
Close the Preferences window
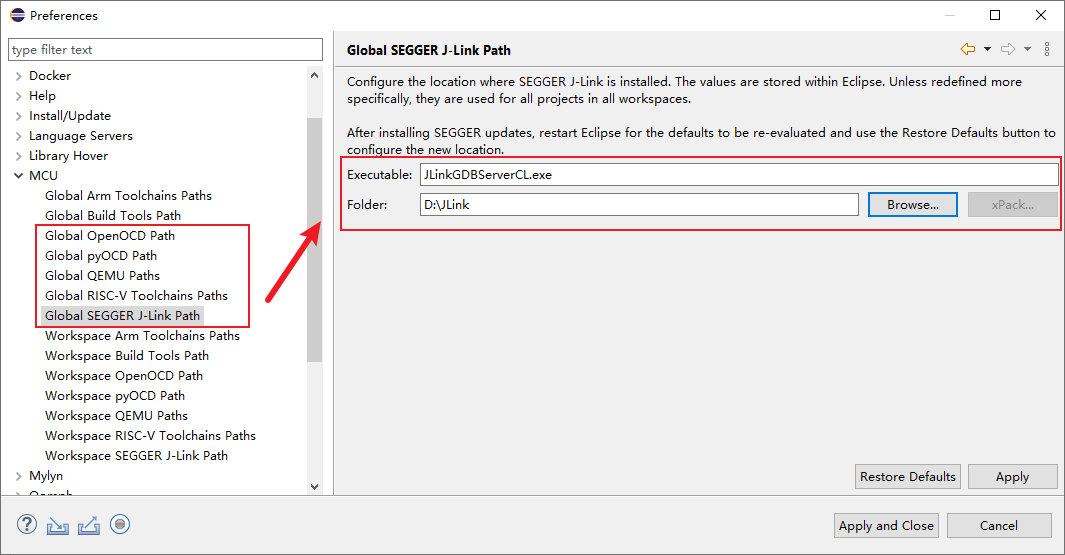[x=1041, y=15]
